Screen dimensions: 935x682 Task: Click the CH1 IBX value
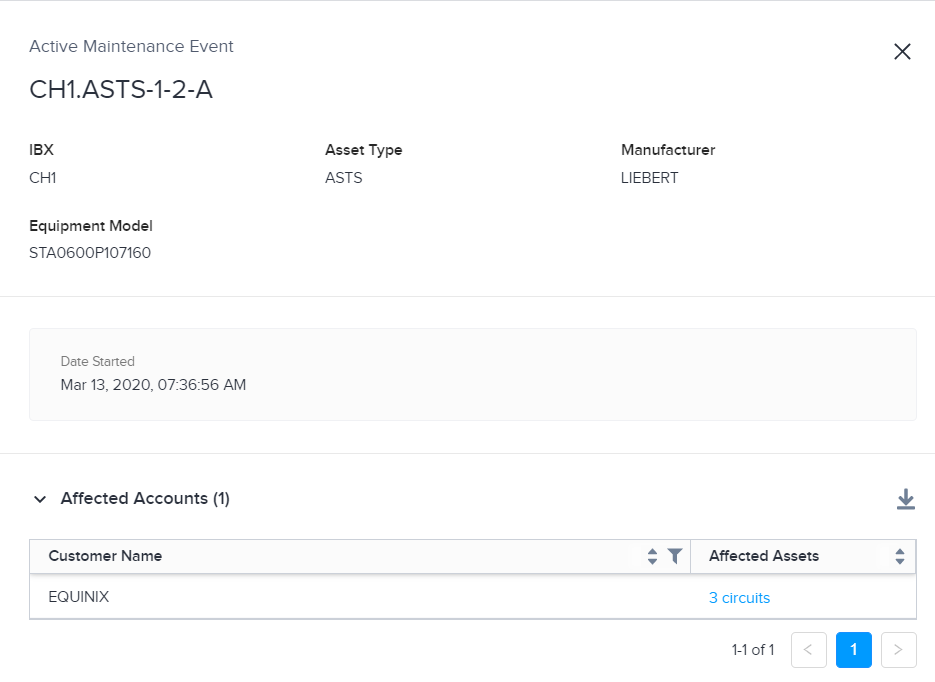pos(42,178)
